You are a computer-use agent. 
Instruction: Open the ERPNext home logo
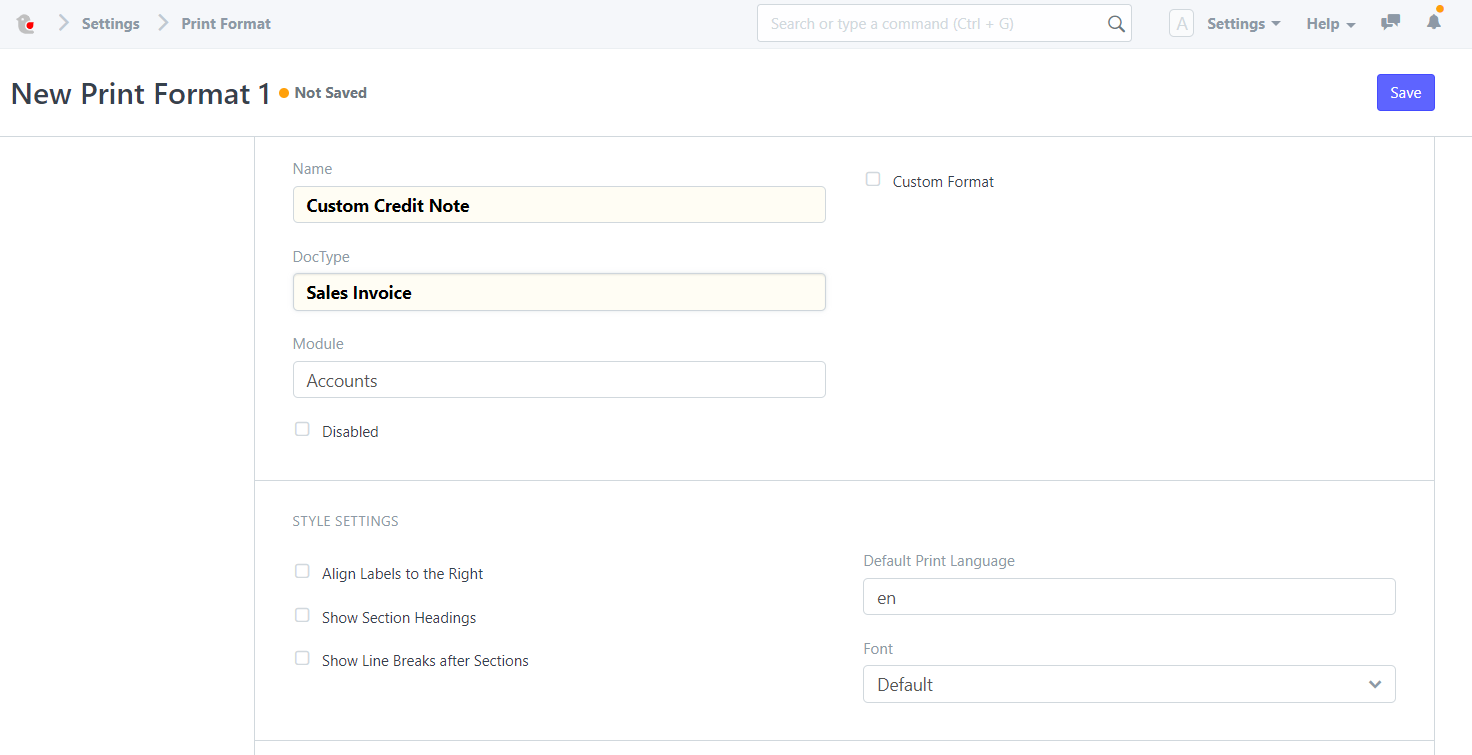[26, 24]
